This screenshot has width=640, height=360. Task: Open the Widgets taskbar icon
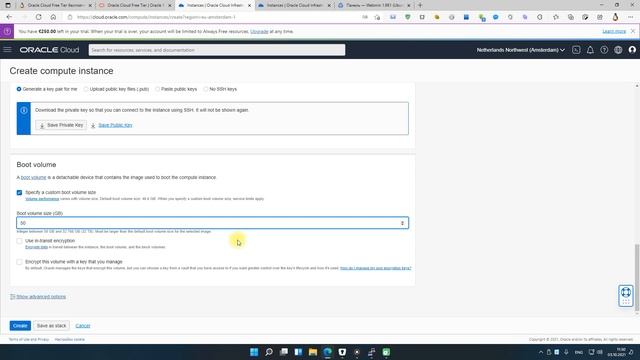click(298, 352)
